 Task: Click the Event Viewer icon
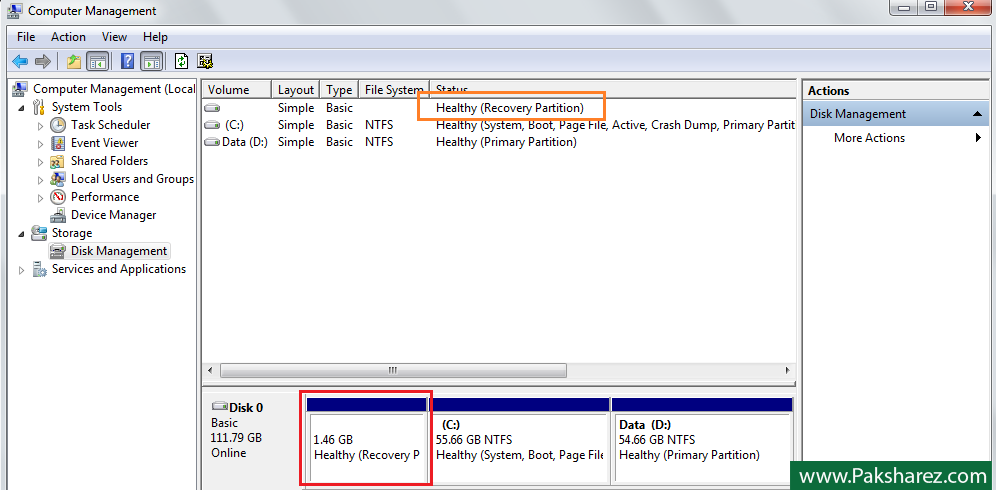[x=58, y=143]
